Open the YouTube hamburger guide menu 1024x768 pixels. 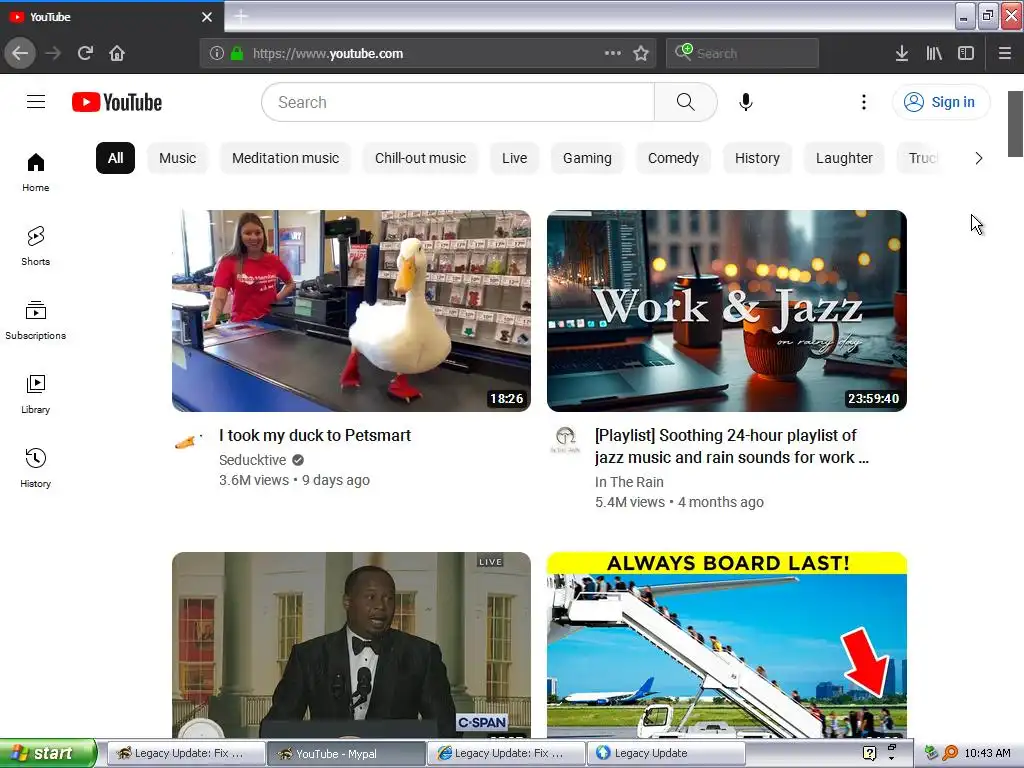point(36,102)
